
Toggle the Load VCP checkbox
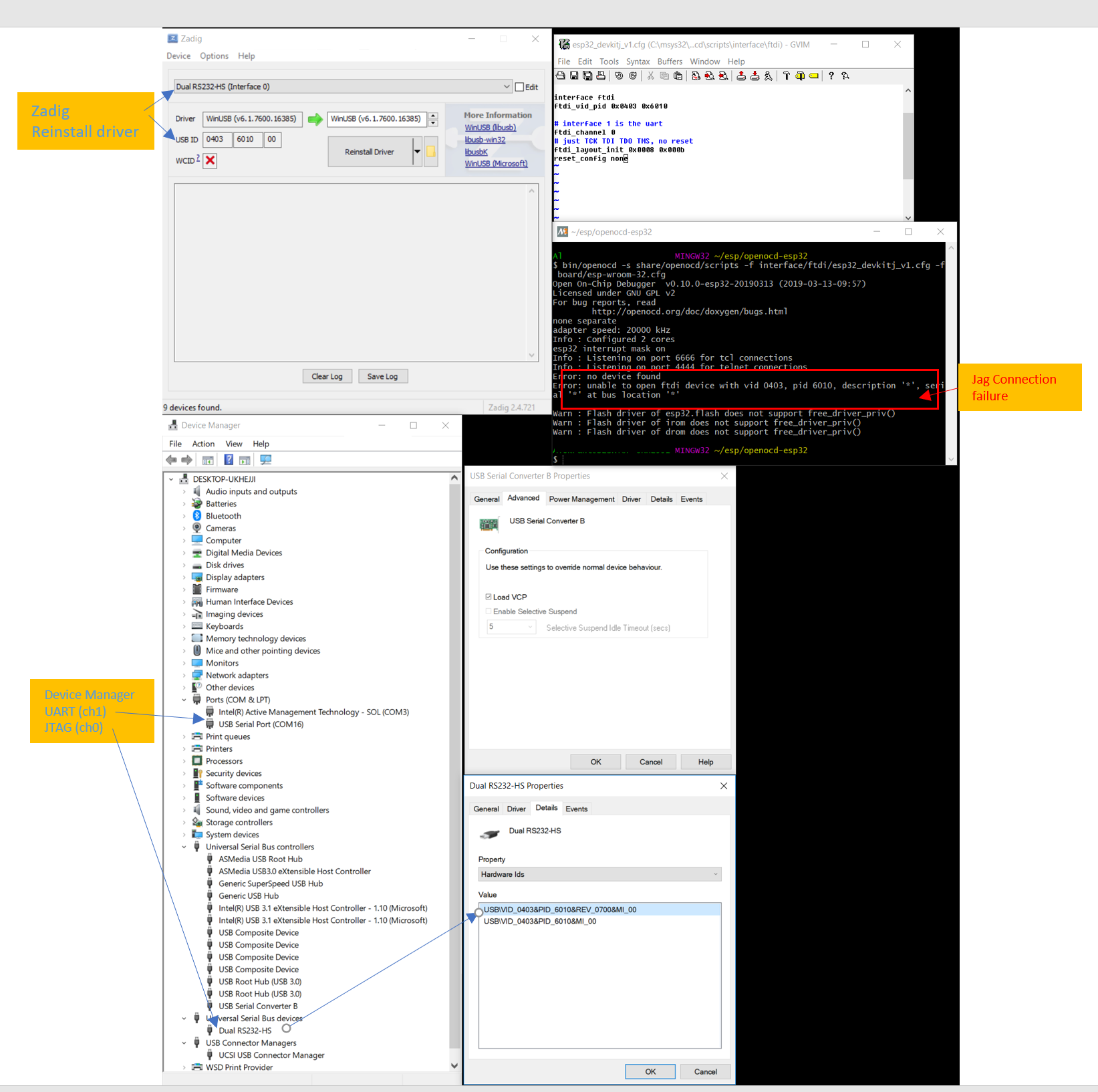point(489,597)
